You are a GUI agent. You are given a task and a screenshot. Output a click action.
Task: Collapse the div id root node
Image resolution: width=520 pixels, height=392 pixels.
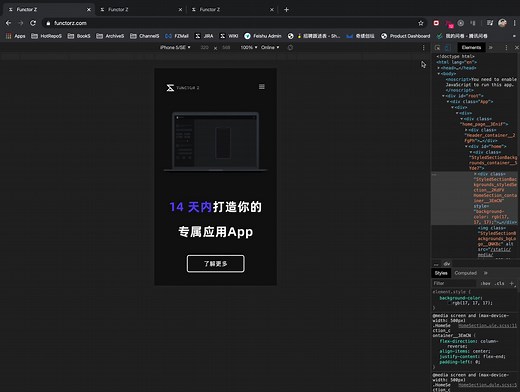pos(444,96)
